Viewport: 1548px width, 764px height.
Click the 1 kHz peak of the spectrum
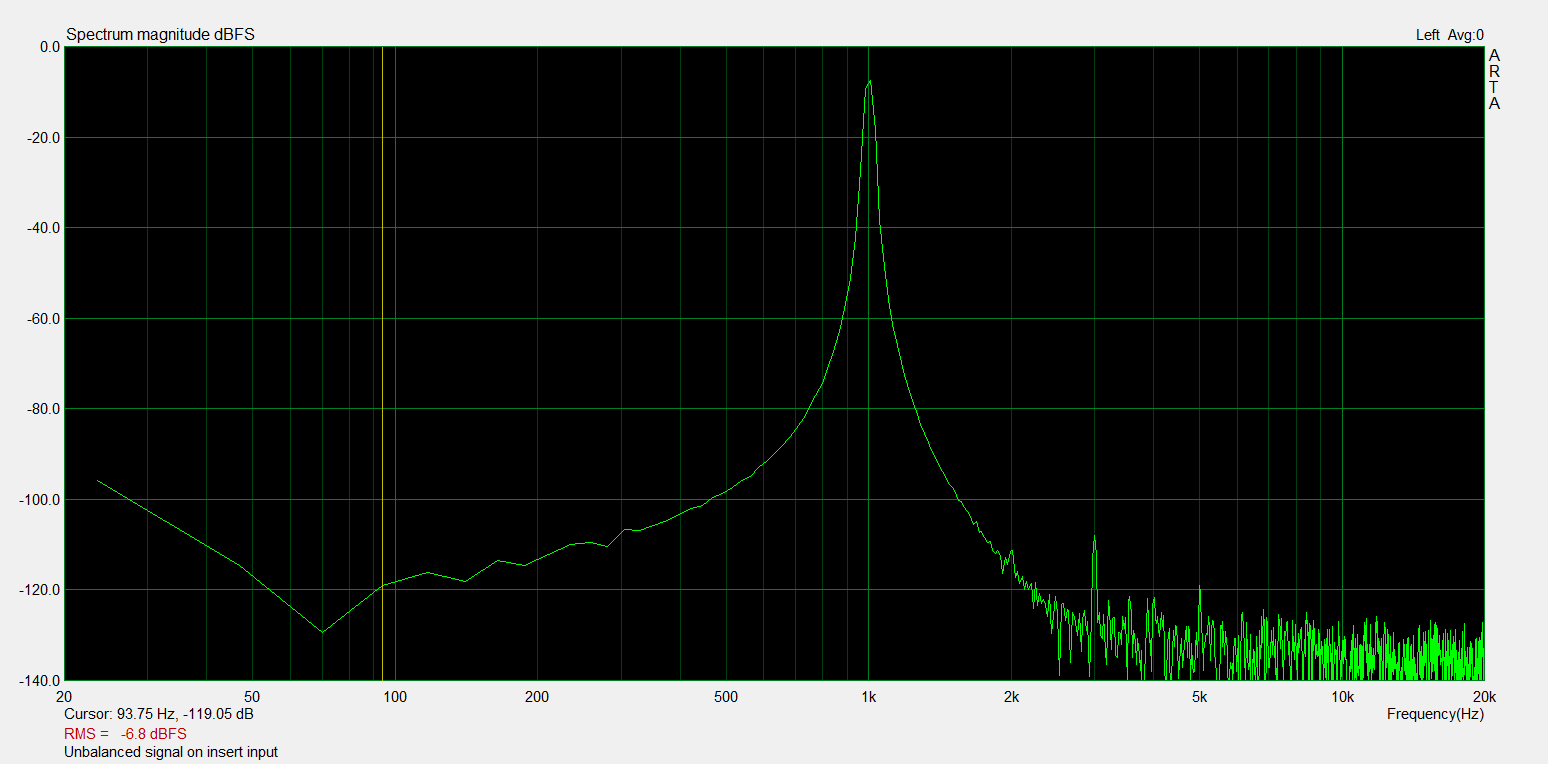tap(869, 82)
